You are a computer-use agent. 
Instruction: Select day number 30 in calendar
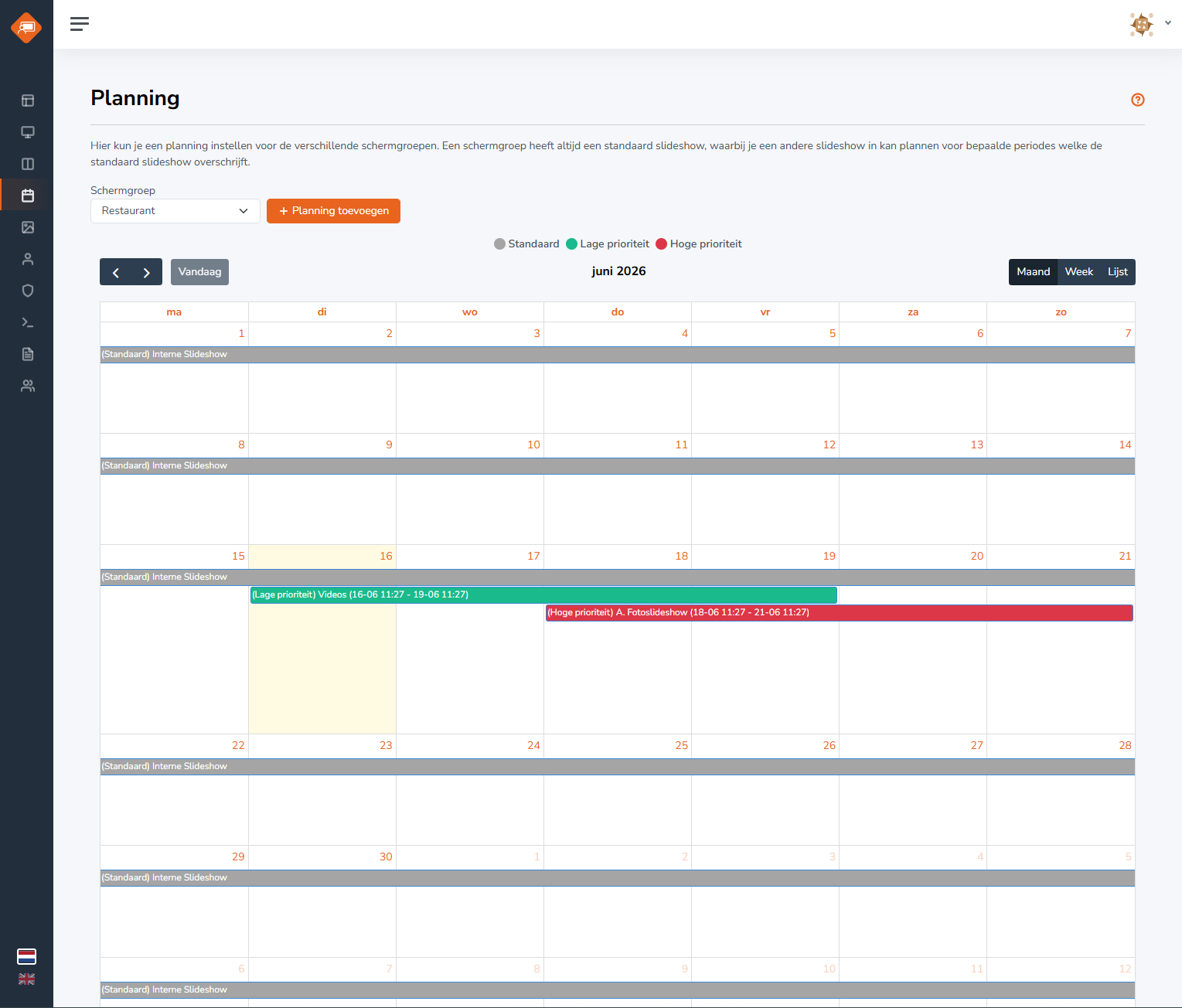coord(386,857)
